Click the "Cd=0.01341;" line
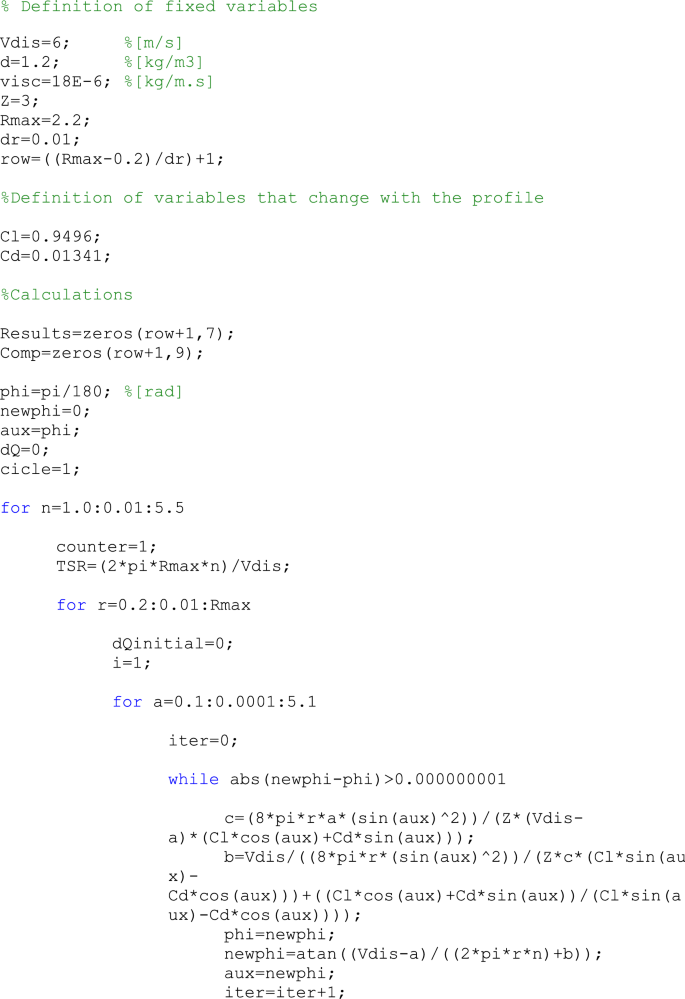 tap(54, 255)
